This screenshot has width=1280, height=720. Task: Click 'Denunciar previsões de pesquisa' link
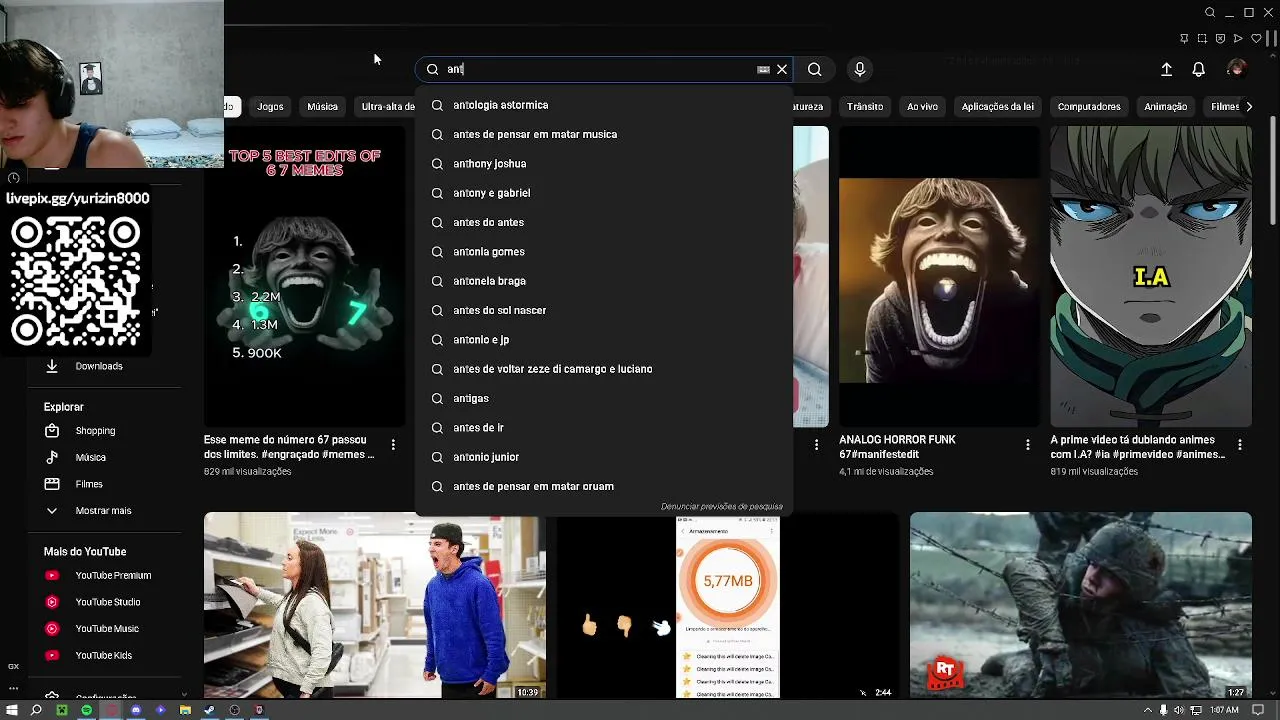coord(721,506)
